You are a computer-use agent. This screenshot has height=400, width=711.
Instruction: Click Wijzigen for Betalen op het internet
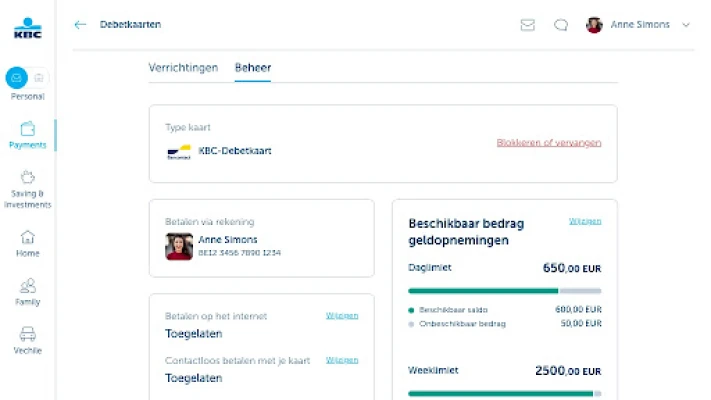(x=342, y=316)
